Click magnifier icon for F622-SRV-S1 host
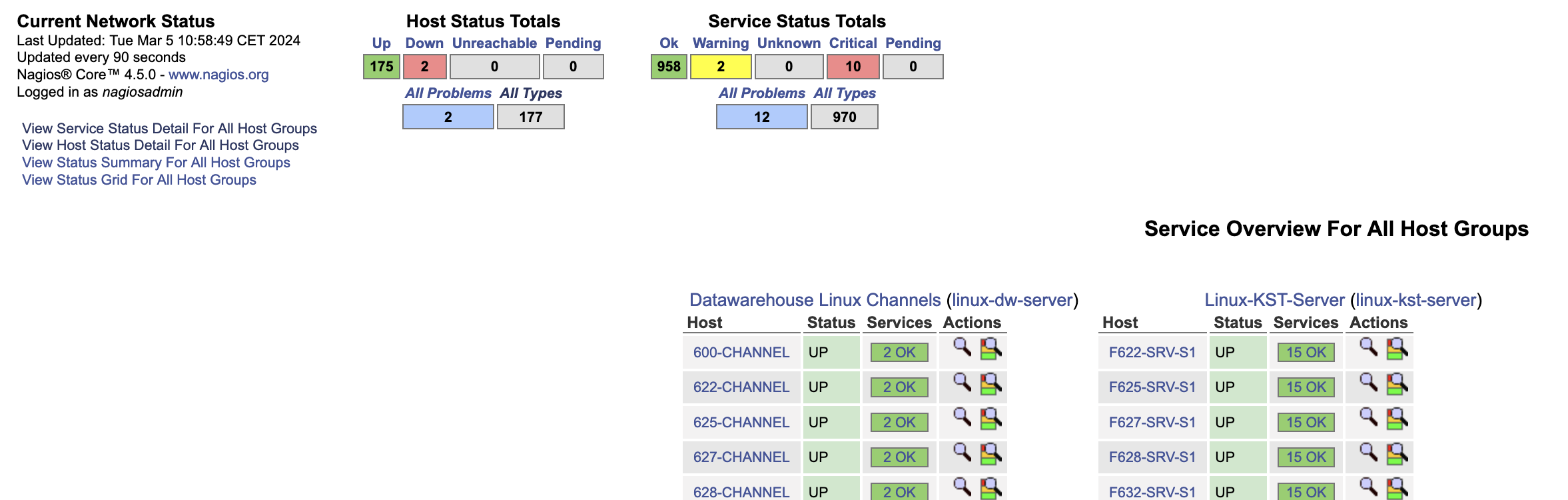Image resolution: width=1568 pixels, height=500 pixels. (x=1368, y=347)
